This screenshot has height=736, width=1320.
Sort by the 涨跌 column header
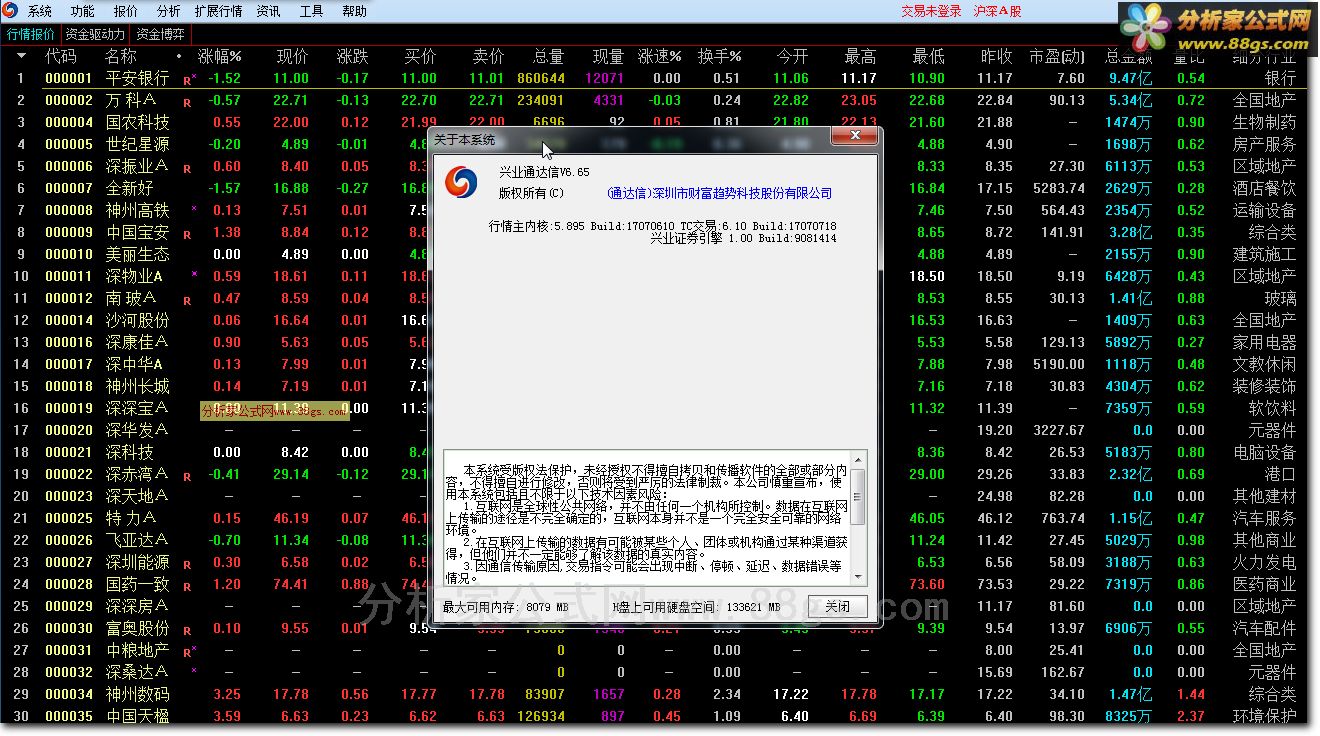click(352, 57)
